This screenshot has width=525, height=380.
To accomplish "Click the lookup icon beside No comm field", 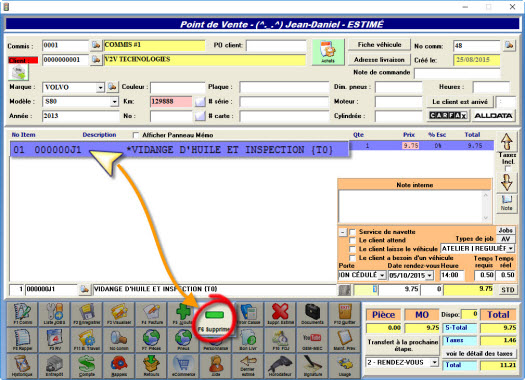I will (x=509, y=45).
